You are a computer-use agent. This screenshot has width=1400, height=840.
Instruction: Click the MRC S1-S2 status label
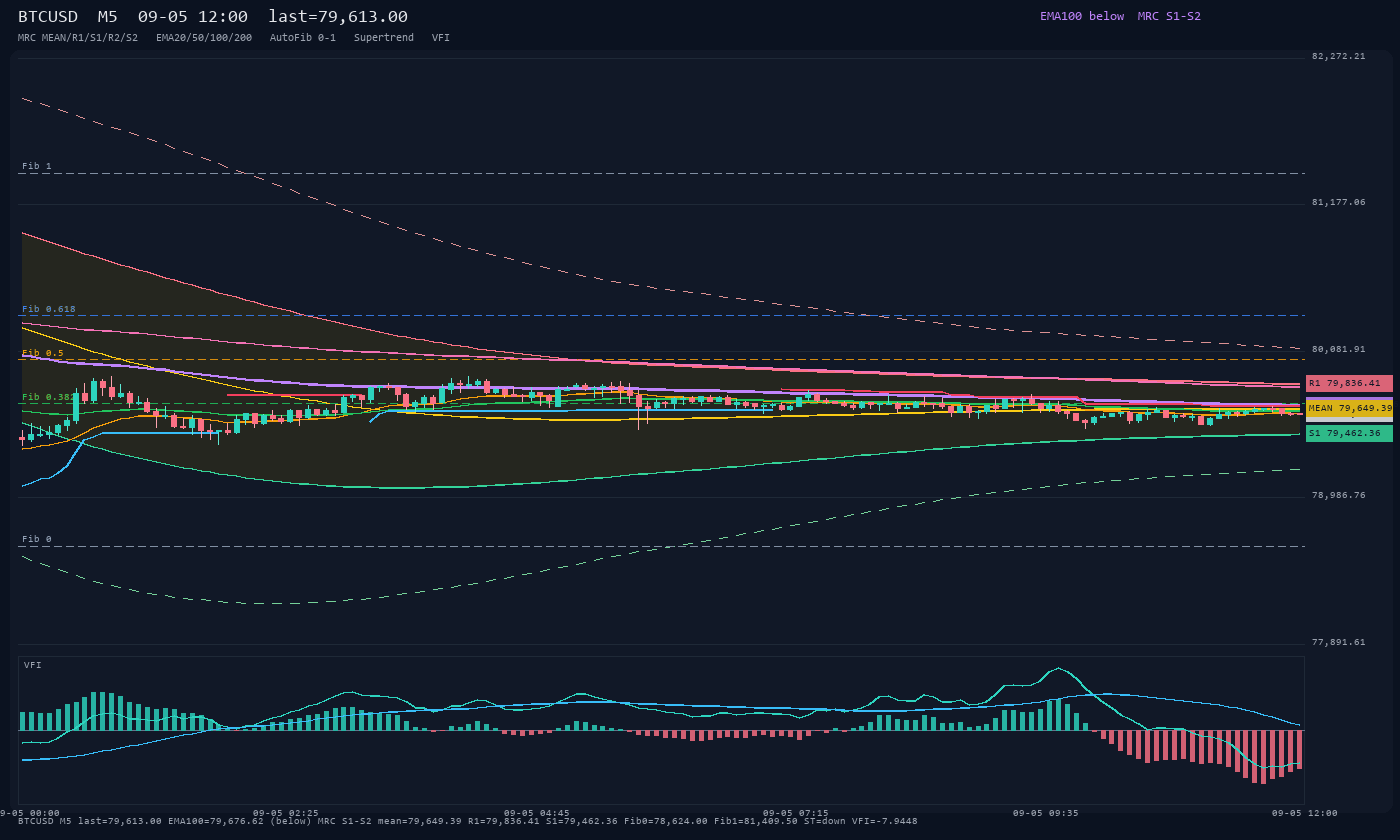1169,16
